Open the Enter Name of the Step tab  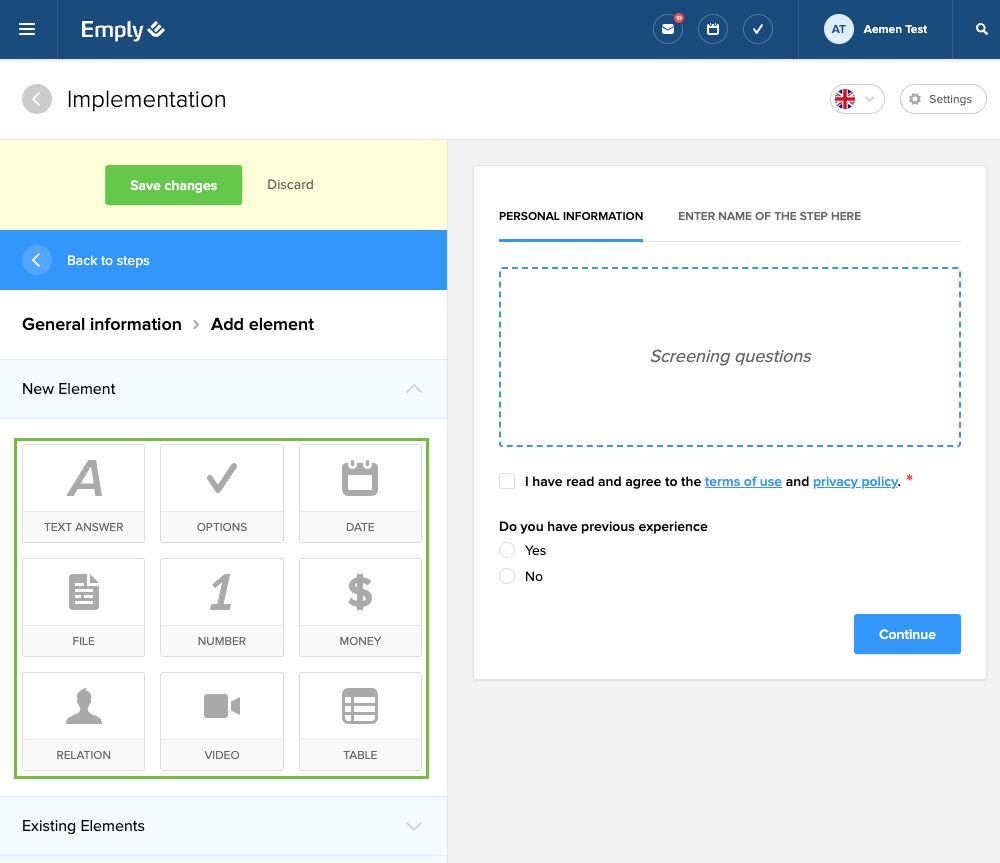click(x=769, y=216)
